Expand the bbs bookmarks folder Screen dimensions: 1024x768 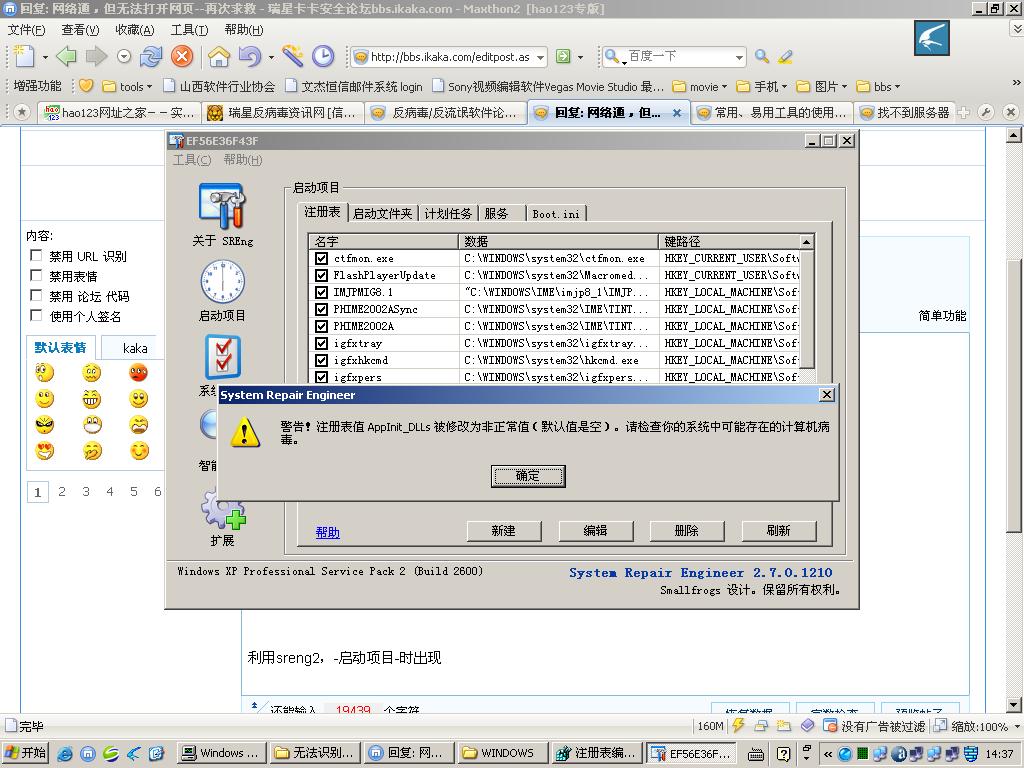pyautogui.click(x=878, y=87)
